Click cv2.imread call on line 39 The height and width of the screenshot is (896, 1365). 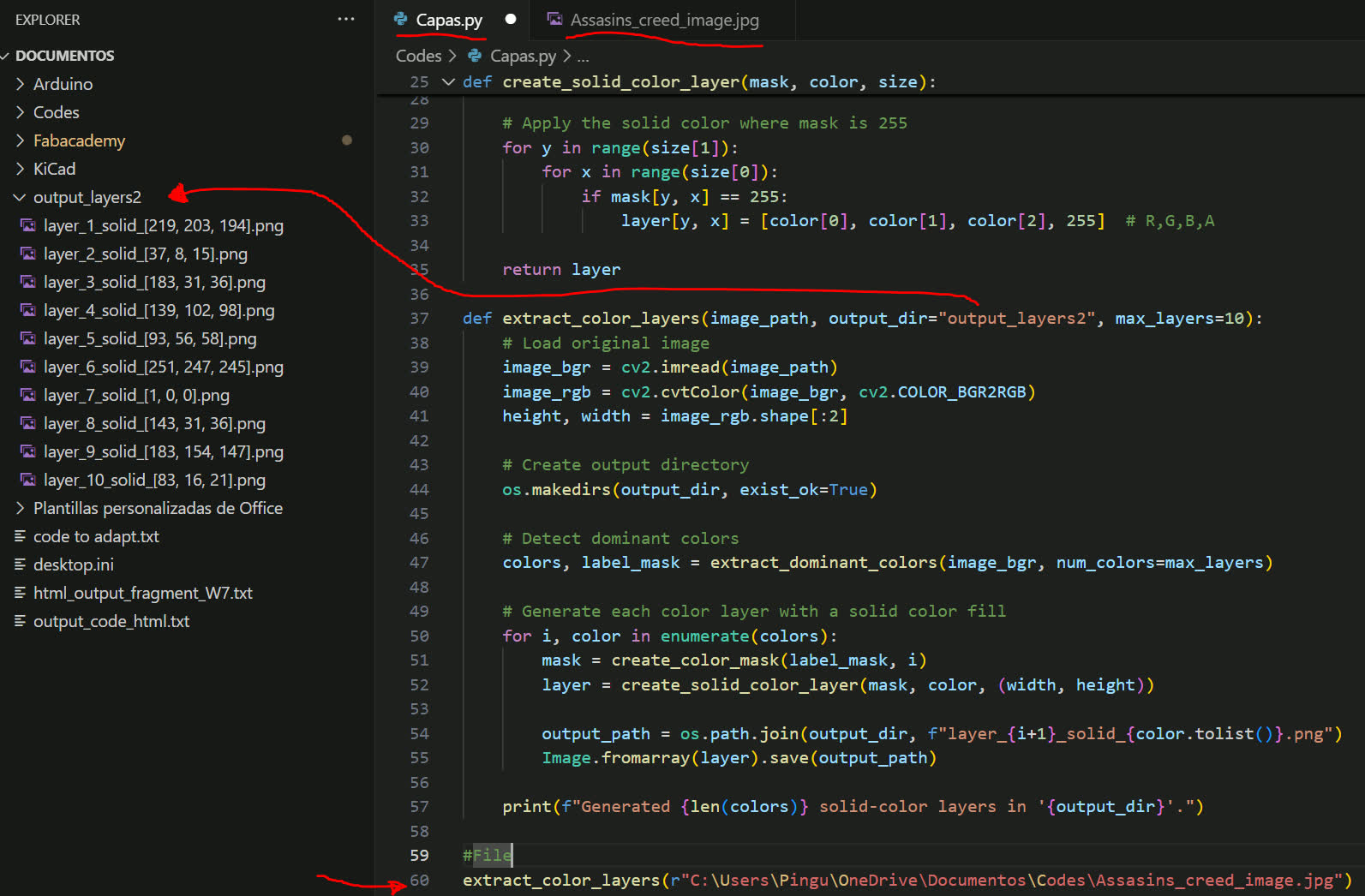click(x=729, y=367)
